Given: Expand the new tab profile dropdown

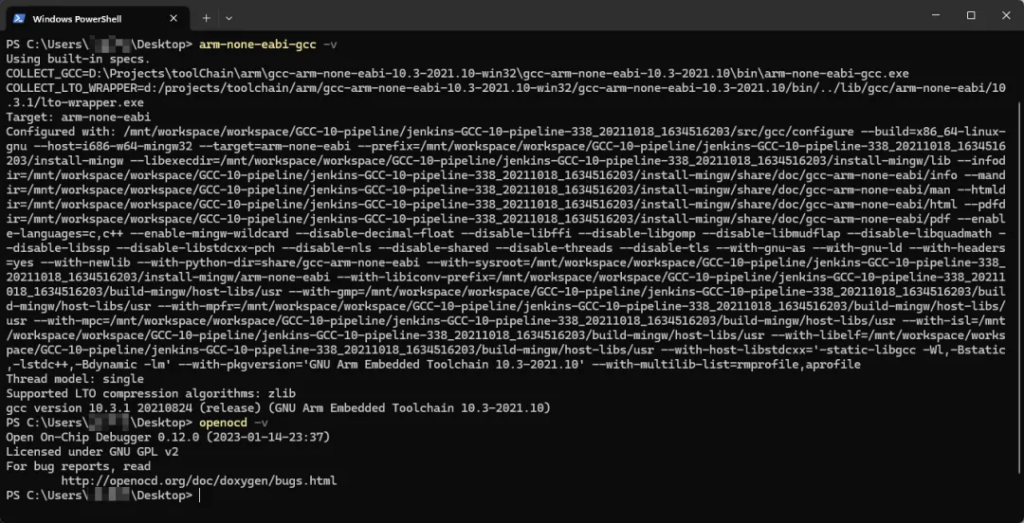Looking at the screenshot, I should [229, 18].
